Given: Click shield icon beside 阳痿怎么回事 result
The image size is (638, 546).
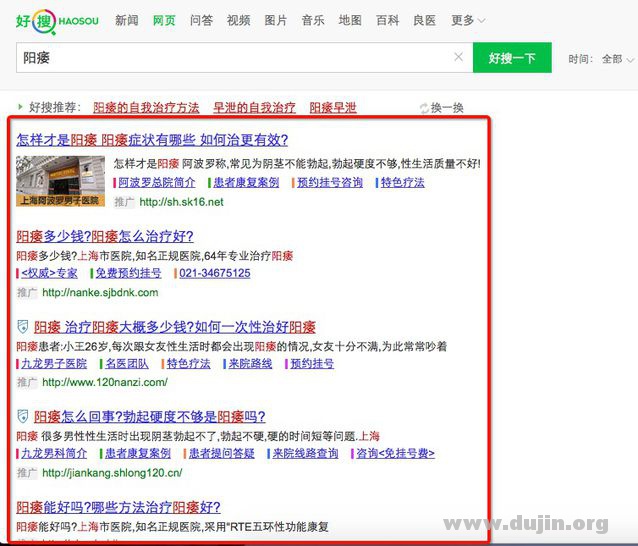Looking at the screenshot, I should [23, 416].
